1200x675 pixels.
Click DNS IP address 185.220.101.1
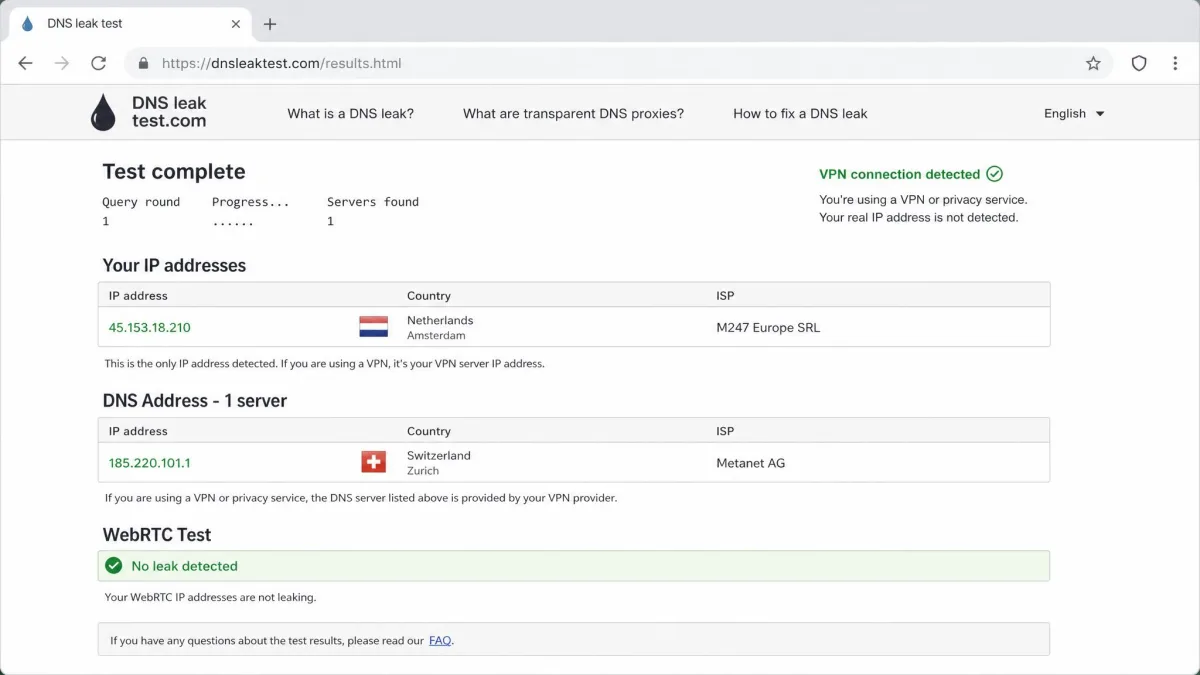150,463
